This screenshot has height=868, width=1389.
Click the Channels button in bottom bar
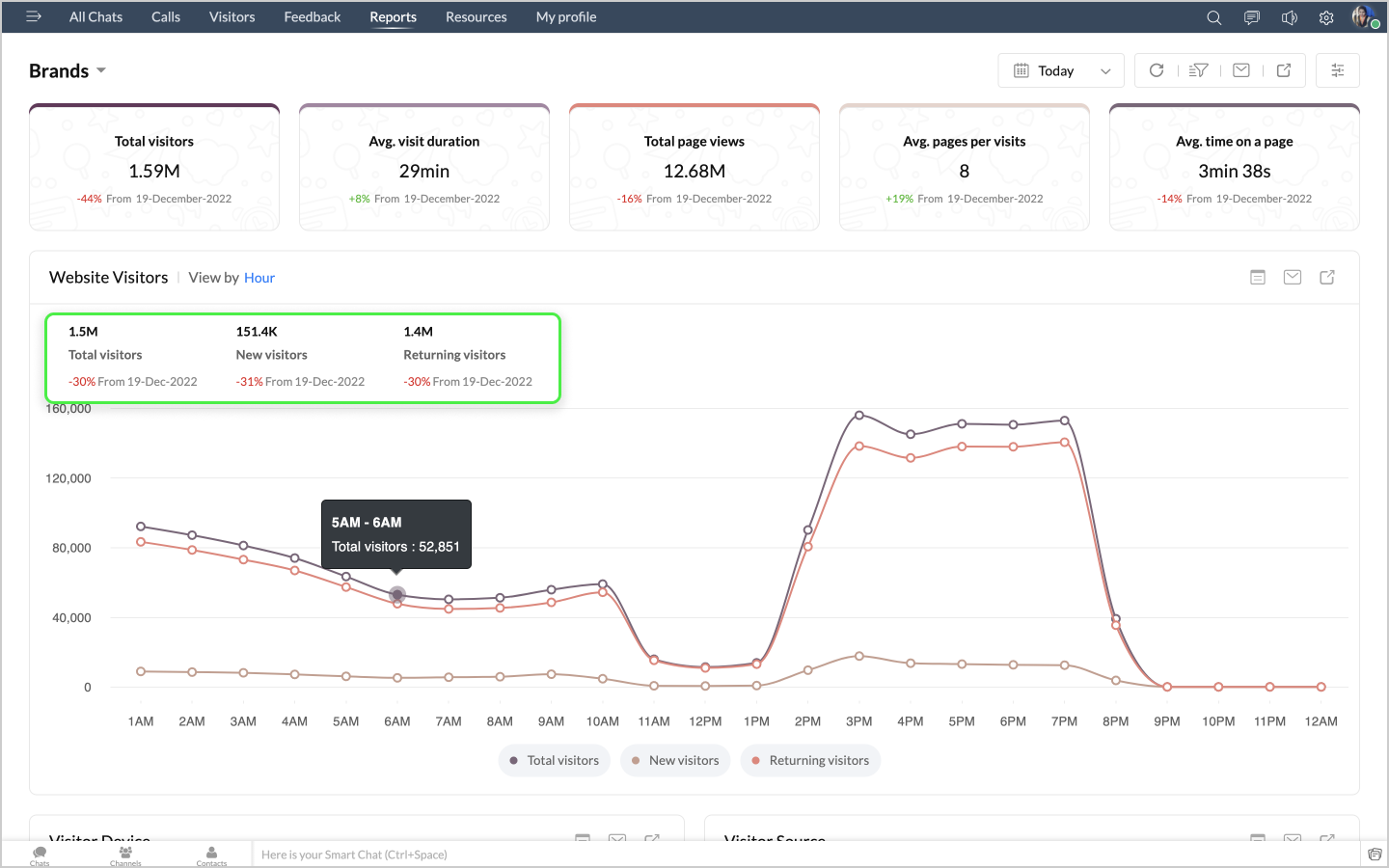tap(125, 855)
